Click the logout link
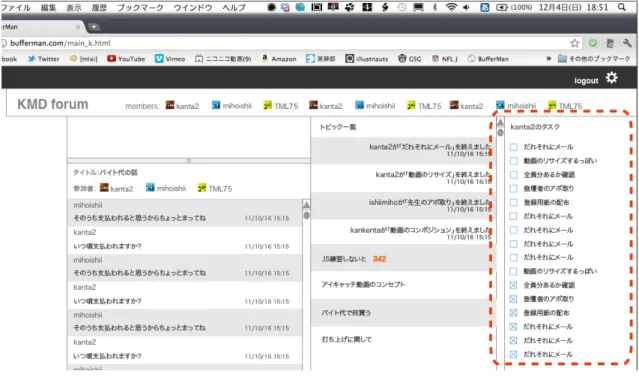 point(586,81)
